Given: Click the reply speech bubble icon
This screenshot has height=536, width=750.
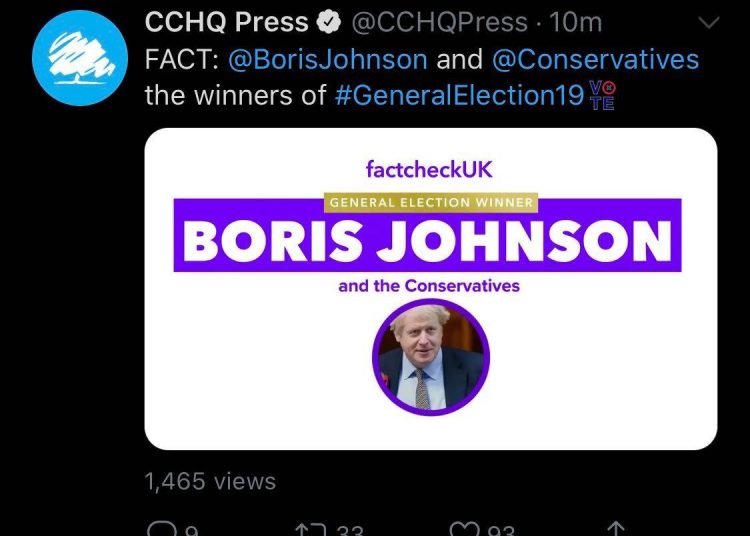Looking at the screenshot, I should 159,529.
